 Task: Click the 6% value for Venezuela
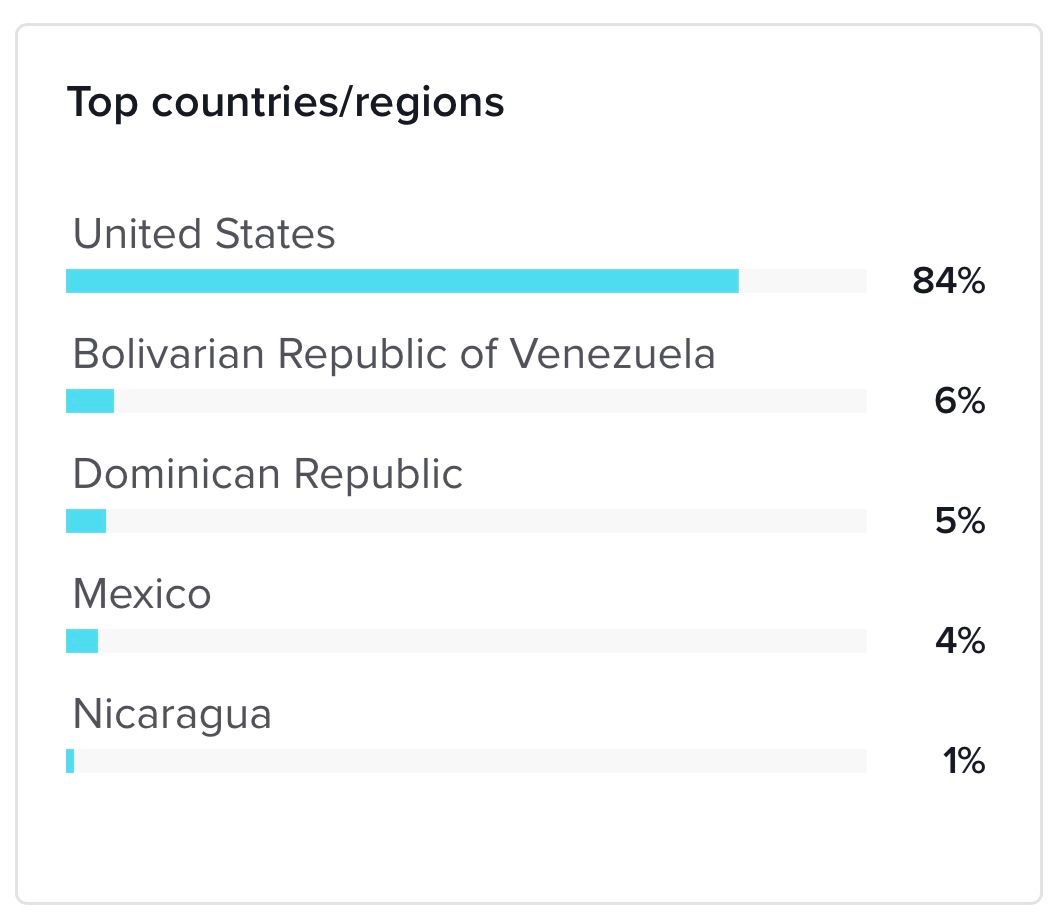pyautogui.click(x=959, y=402)
